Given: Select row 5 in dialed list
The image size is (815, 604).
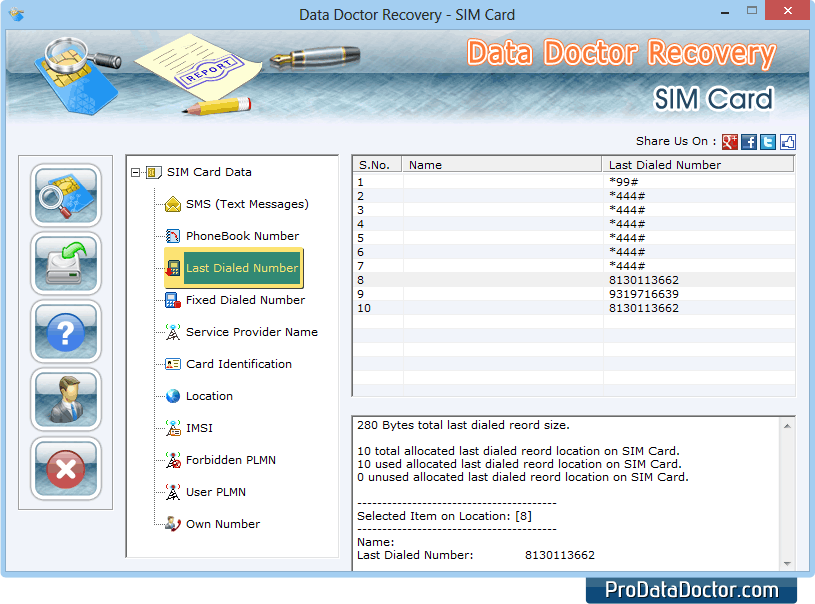Looking at the screenshot, I should coord(574,238).
